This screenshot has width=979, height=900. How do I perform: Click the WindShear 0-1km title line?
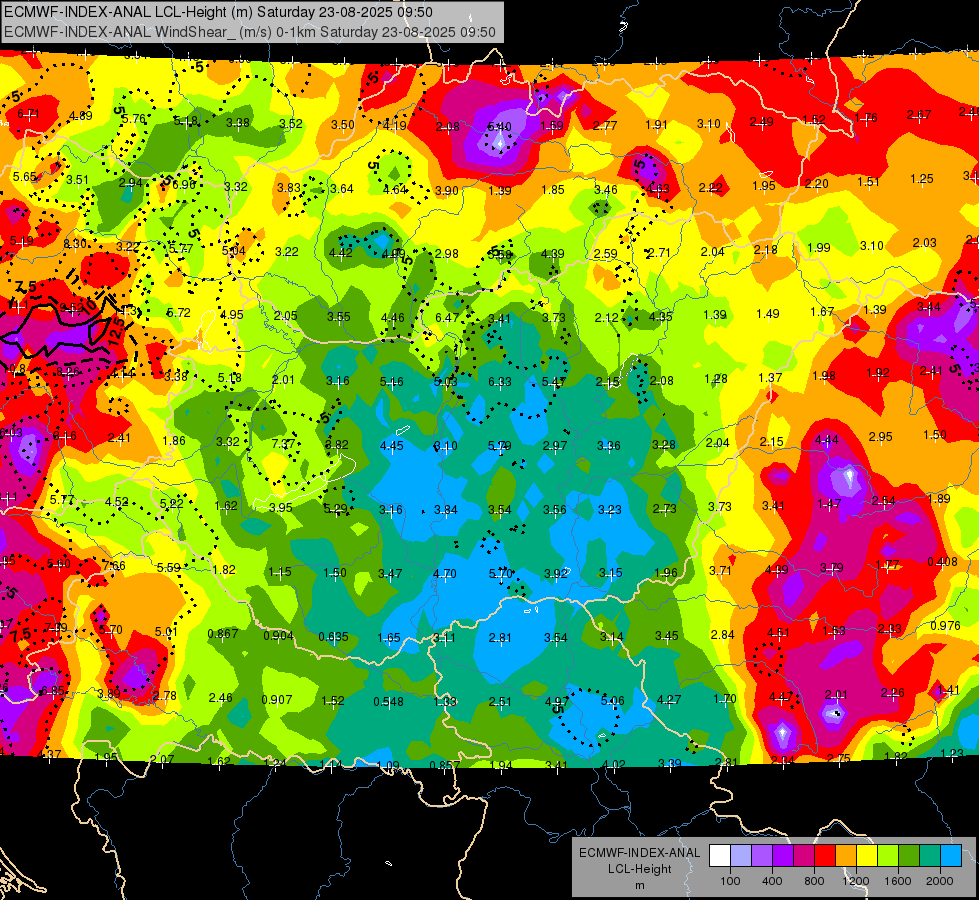coord(250,32)
